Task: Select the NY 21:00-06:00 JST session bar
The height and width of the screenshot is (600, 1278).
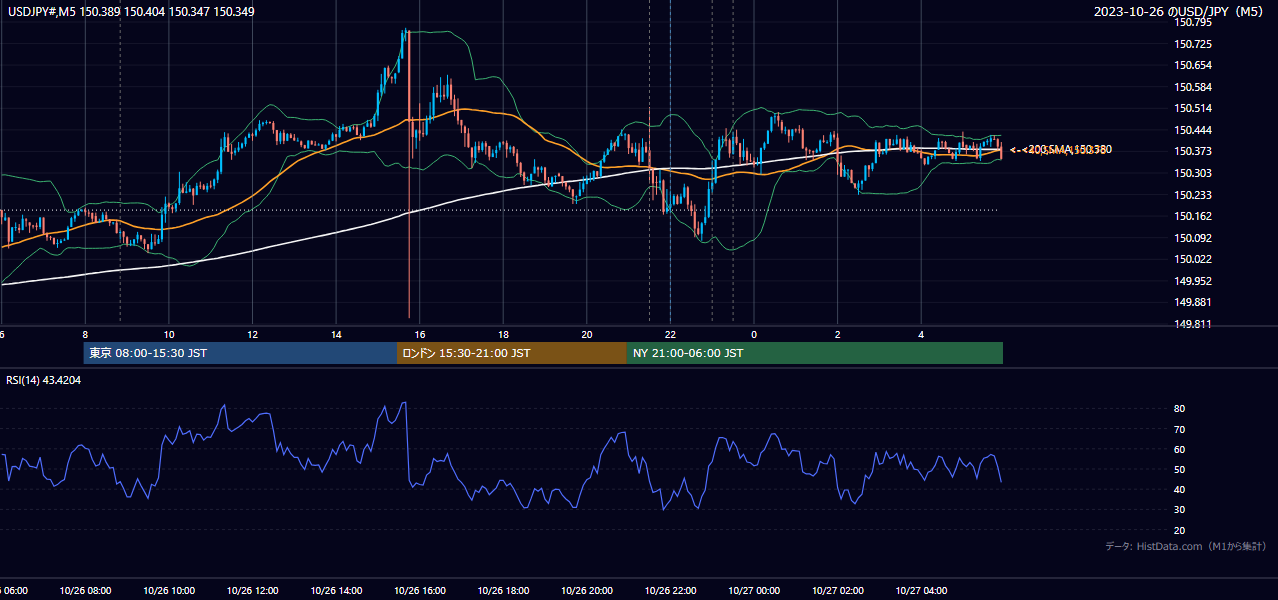Action: tap(815, 353)
